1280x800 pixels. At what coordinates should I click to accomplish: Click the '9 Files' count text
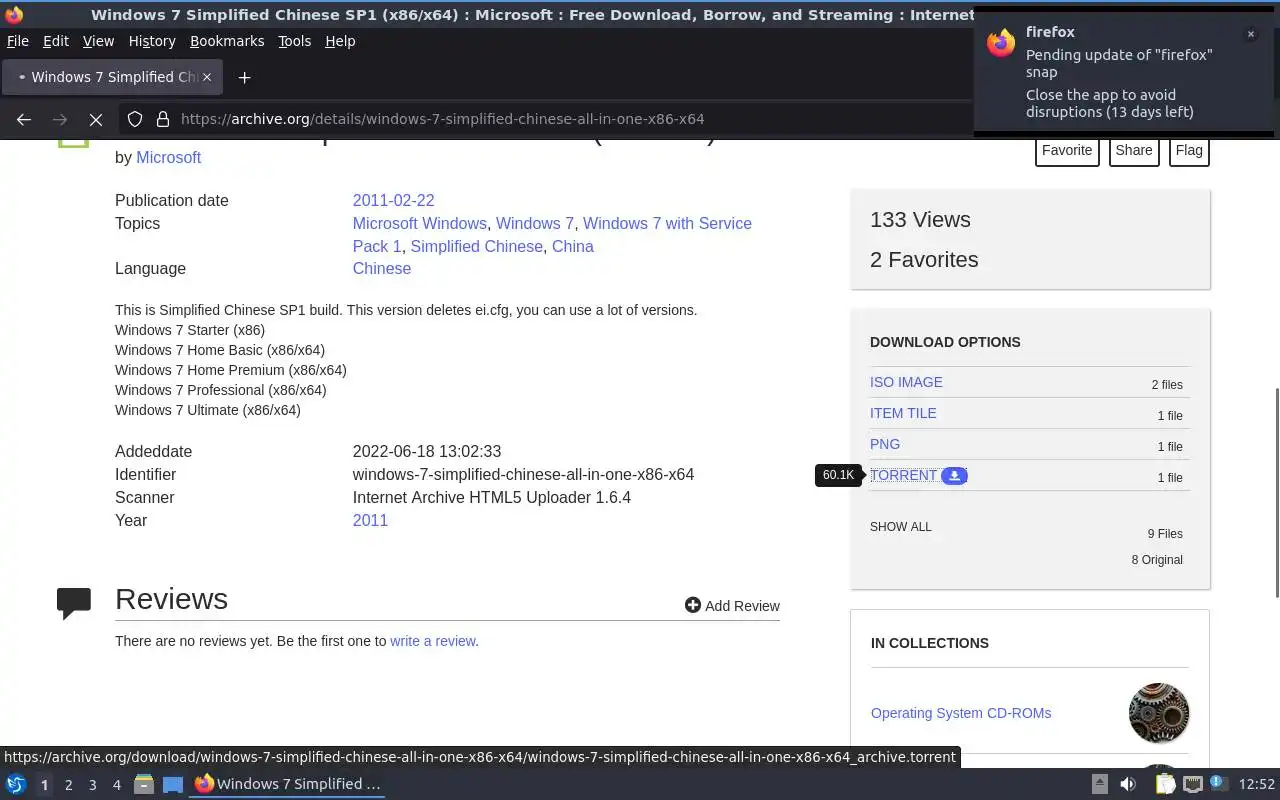click(1165, 534)
